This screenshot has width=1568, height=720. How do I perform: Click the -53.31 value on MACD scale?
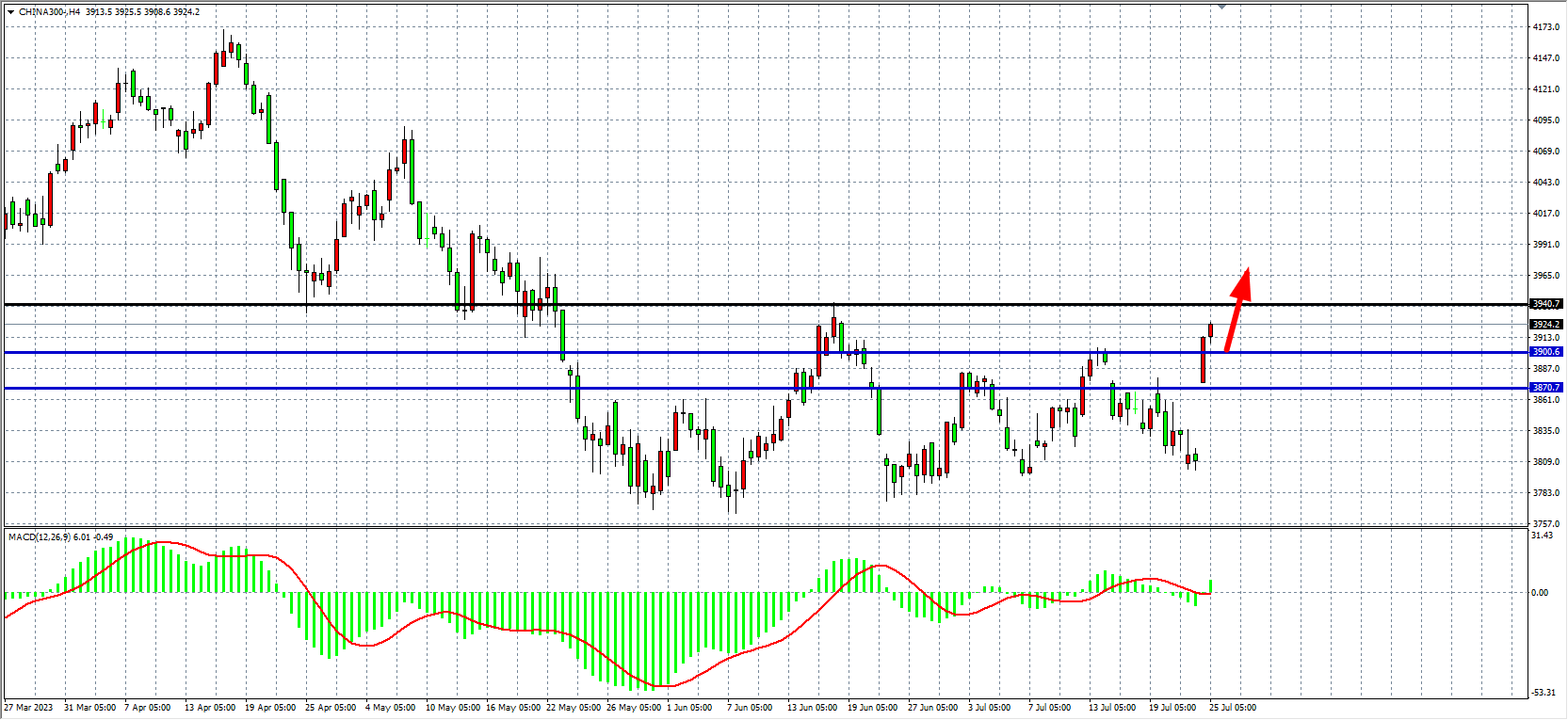tap(1543, 693)
